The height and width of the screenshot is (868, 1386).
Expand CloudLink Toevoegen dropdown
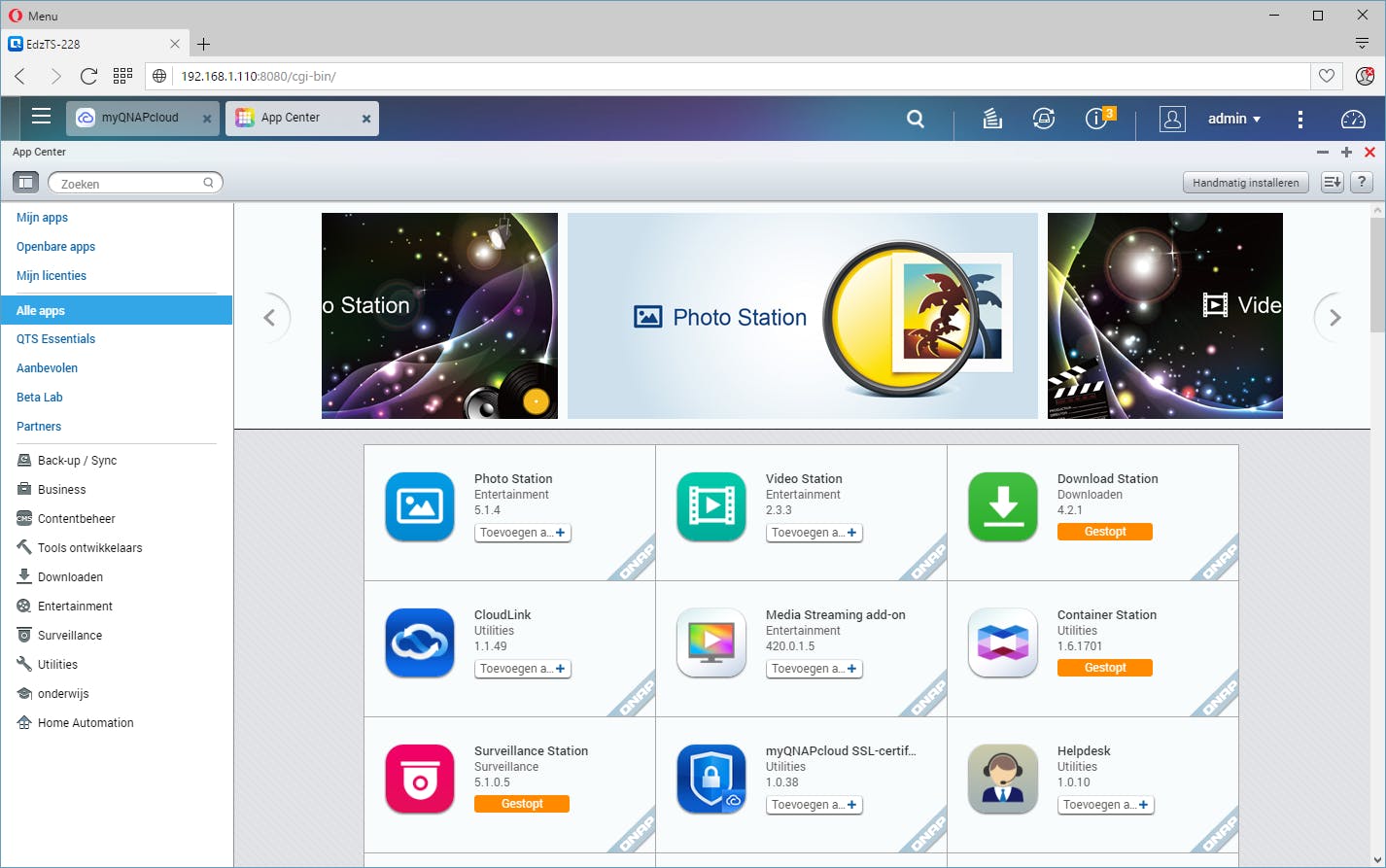click(523, 669)
